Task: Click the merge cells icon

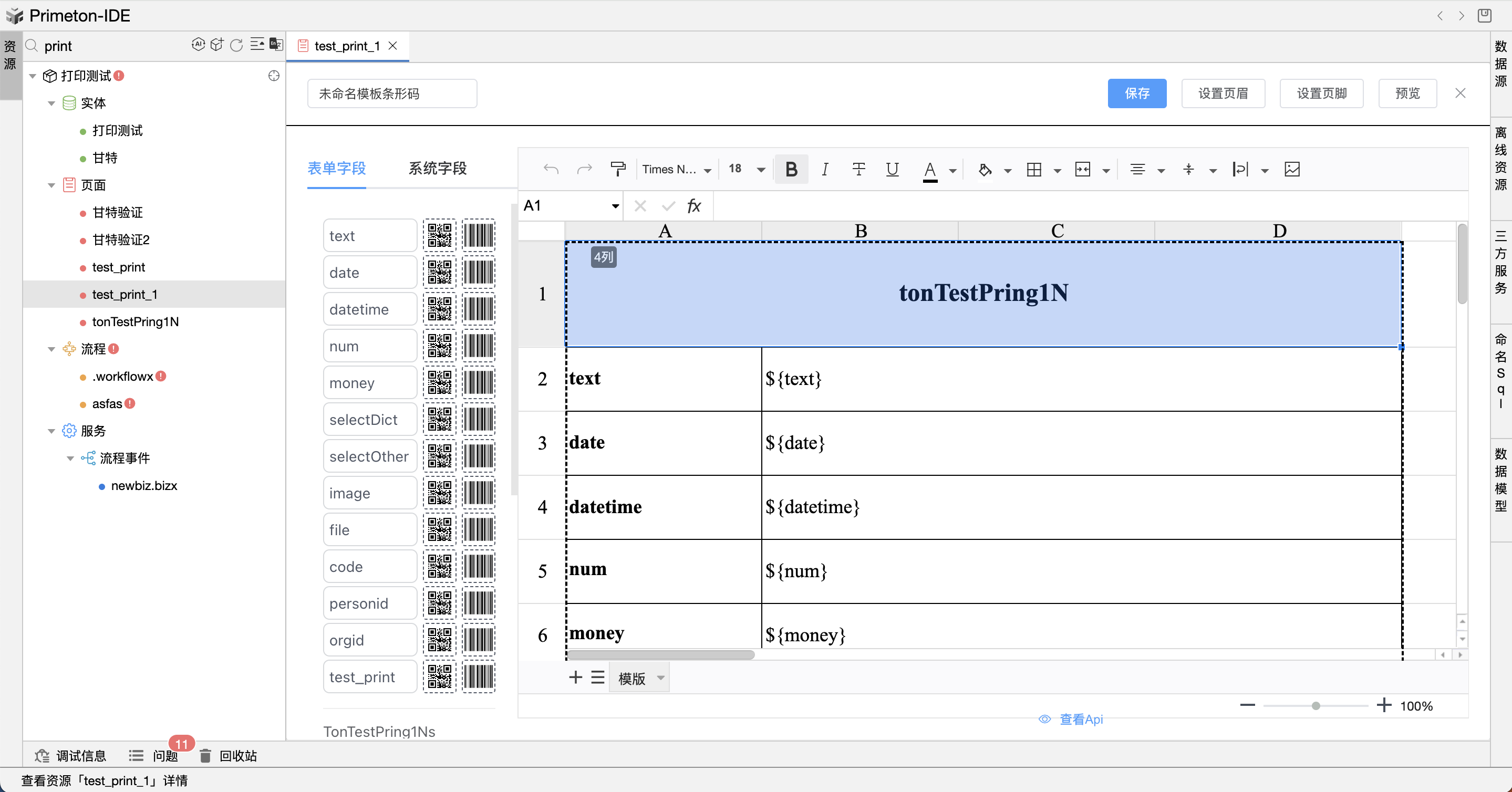Action: pyautogui.click(x=1082, y=169)
